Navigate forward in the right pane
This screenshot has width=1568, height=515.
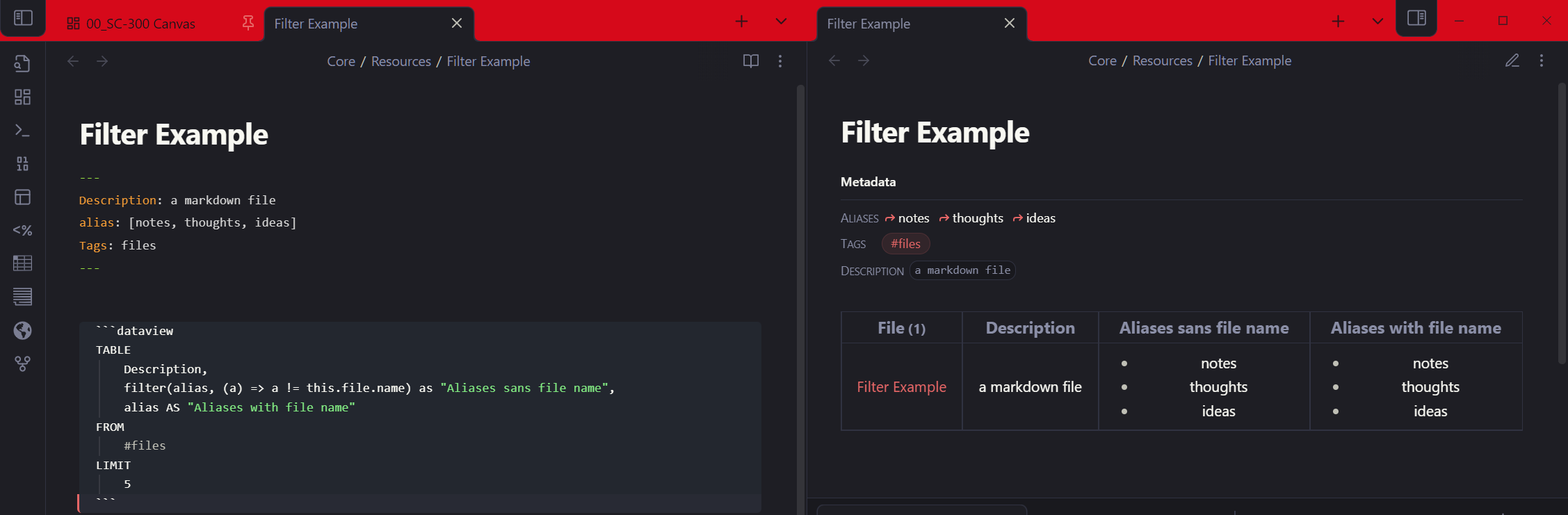click(x=864, y=60)
